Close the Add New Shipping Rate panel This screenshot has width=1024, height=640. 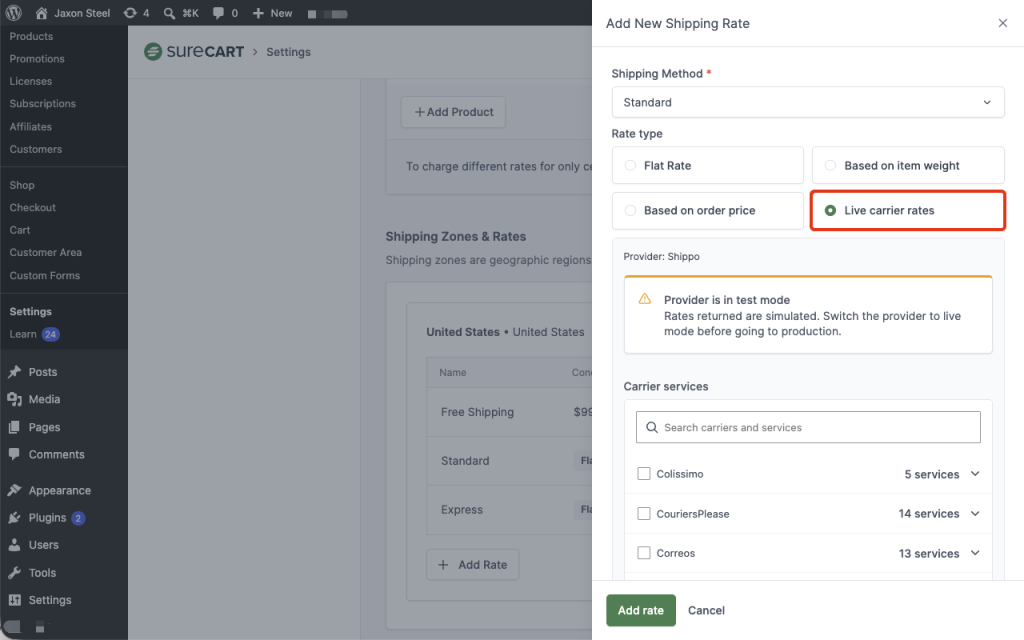pyautogui.click(x=1002, y=23)
